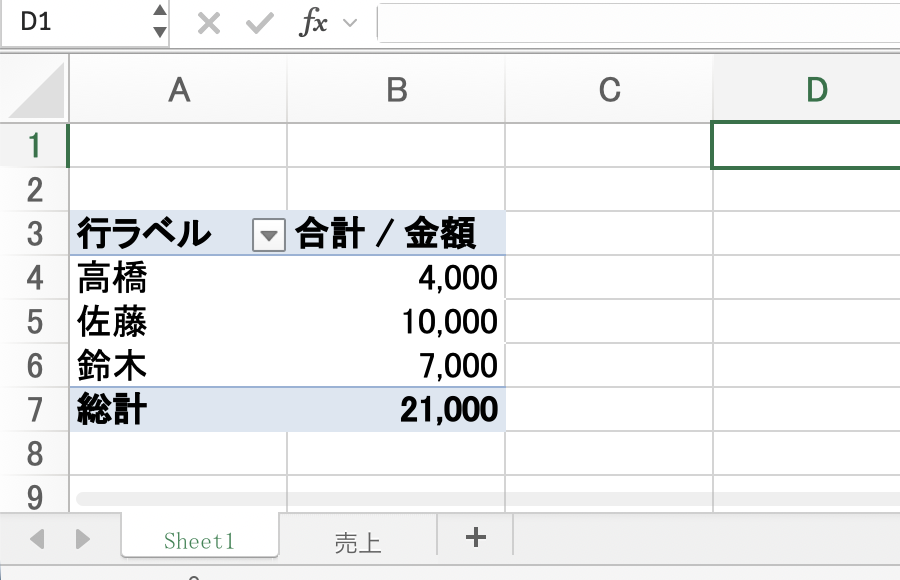Click the 10,000 value cell
This screenshot has height=580, width=900.
pyautogui.click(x=396, y=322)
